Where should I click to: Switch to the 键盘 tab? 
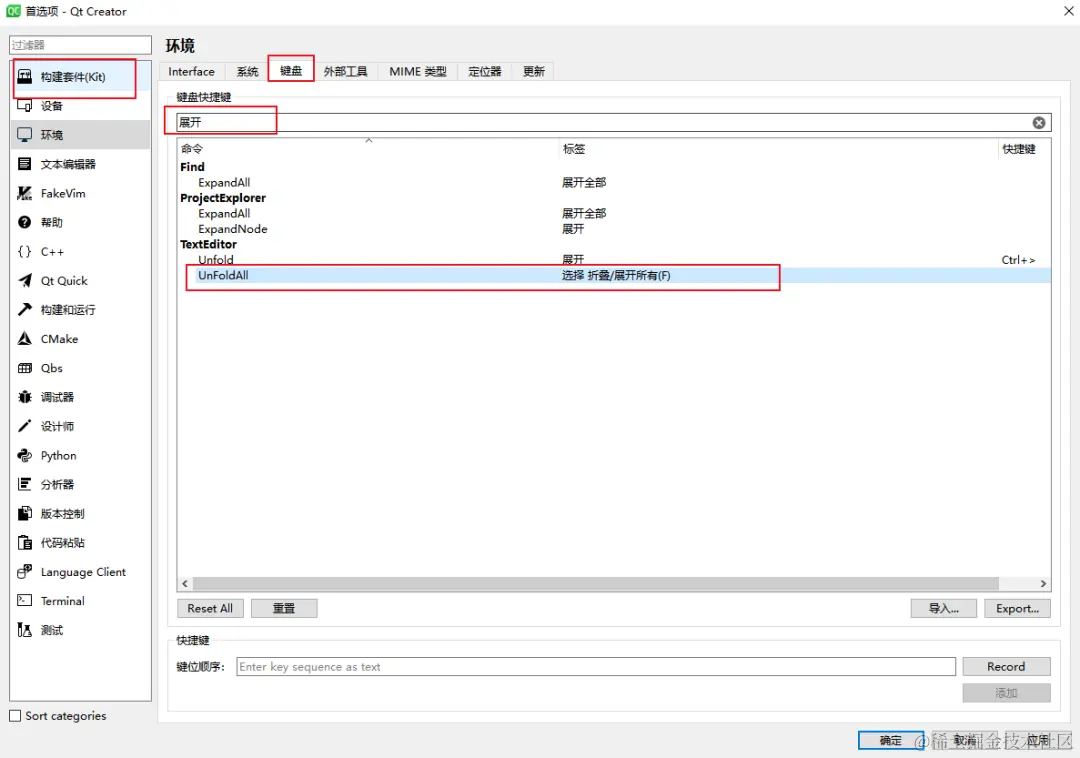(x=291, y=71)
